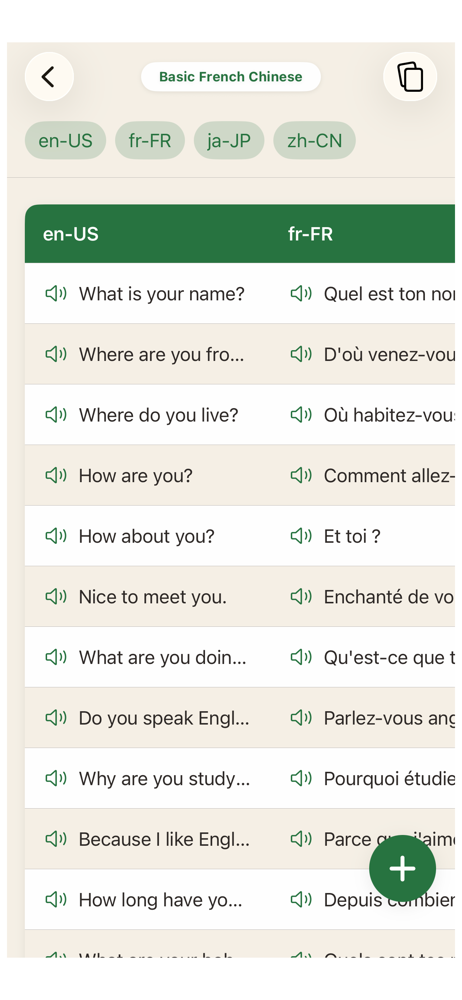The image size is (462, 1000).
Task: Open the Basic French Chinese title
Action: pyautogui.click(x=231, y=77)
